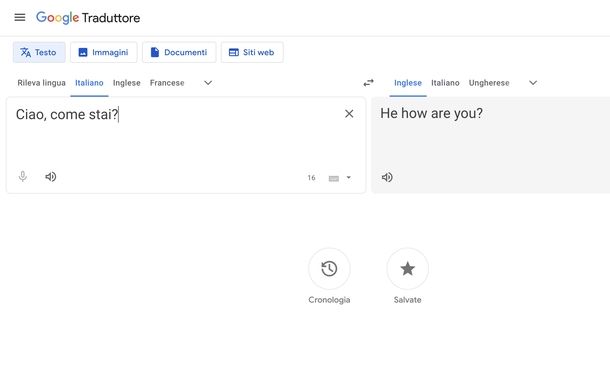
Task: Select Italiano as target language
Action: pyautogui.click(x=445, y=83)
